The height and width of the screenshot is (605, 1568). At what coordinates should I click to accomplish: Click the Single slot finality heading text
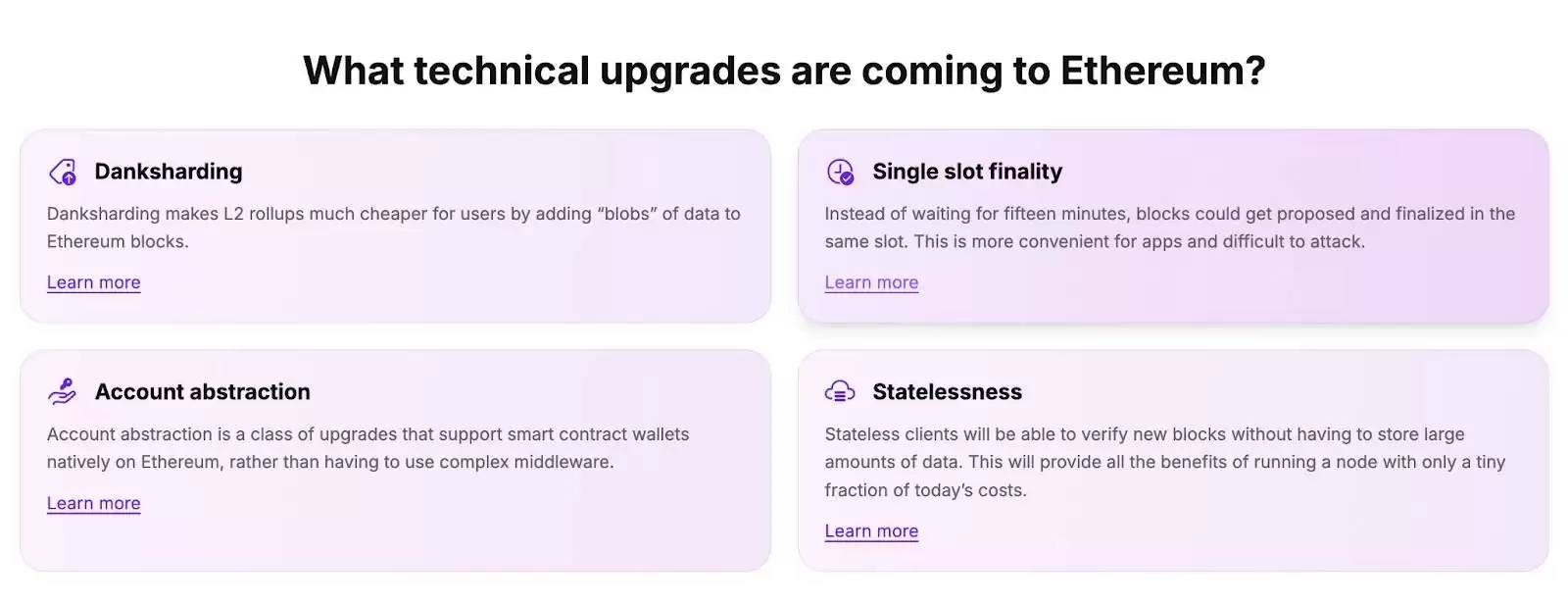pos(967,172)
